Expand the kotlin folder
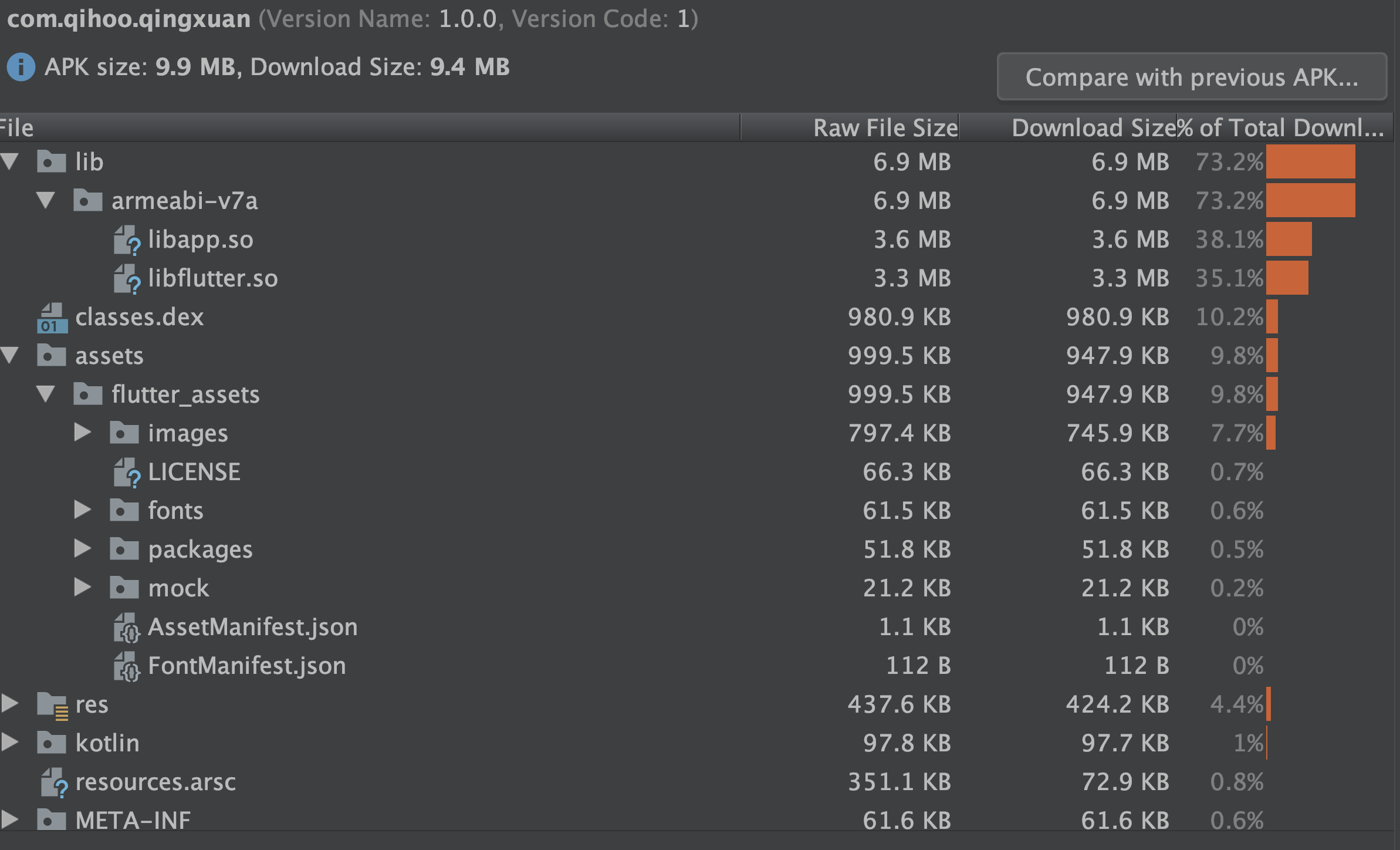This screenshot has width=1400, height=850. click(10, 743)
